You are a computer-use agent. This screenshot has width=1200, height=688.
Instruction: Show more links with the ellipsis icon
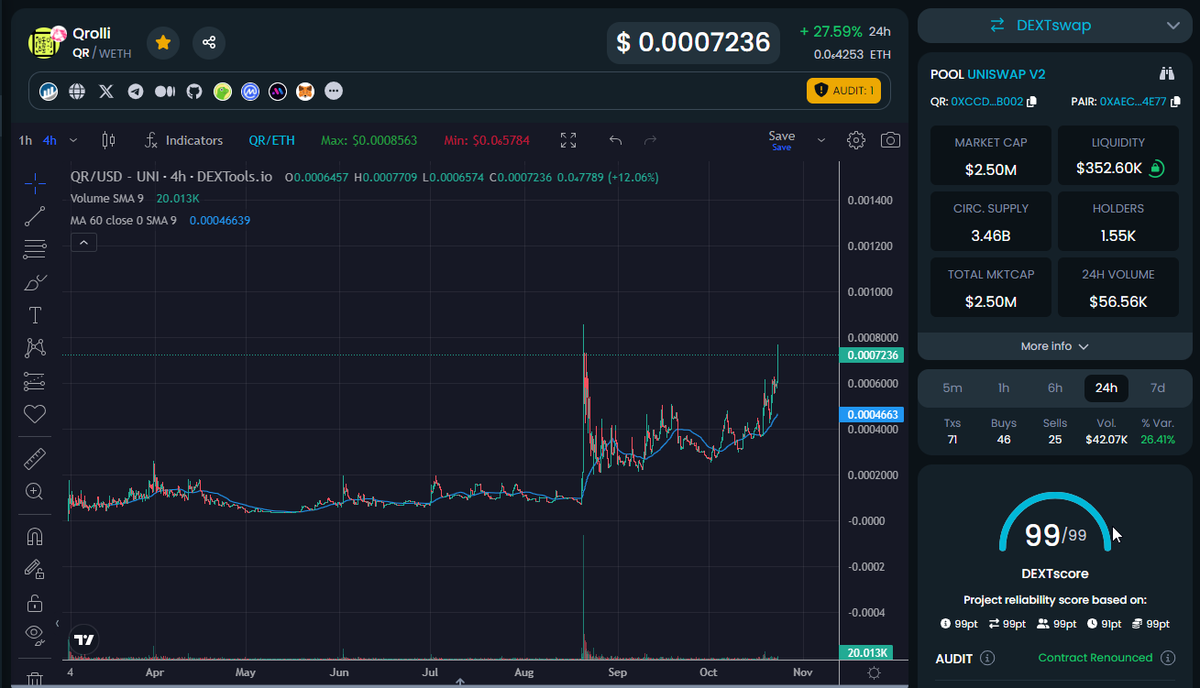(334, 91)
